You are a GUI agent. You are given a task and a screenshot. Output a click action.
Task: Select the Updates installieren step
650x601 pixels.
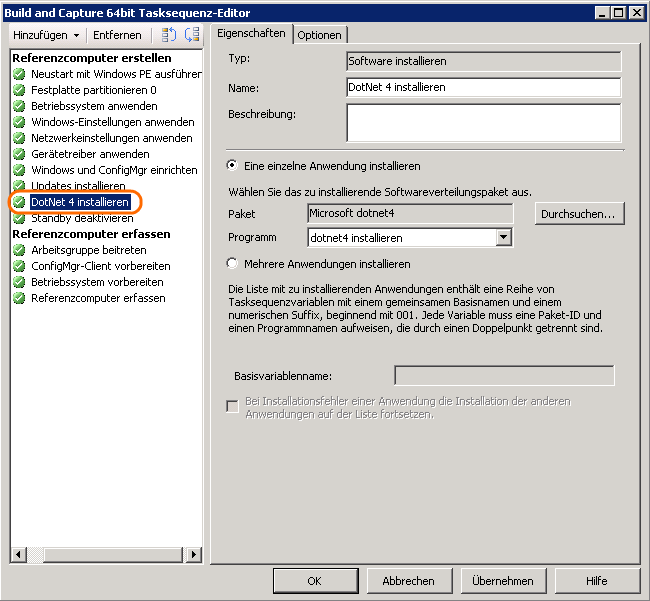[78, 186]
